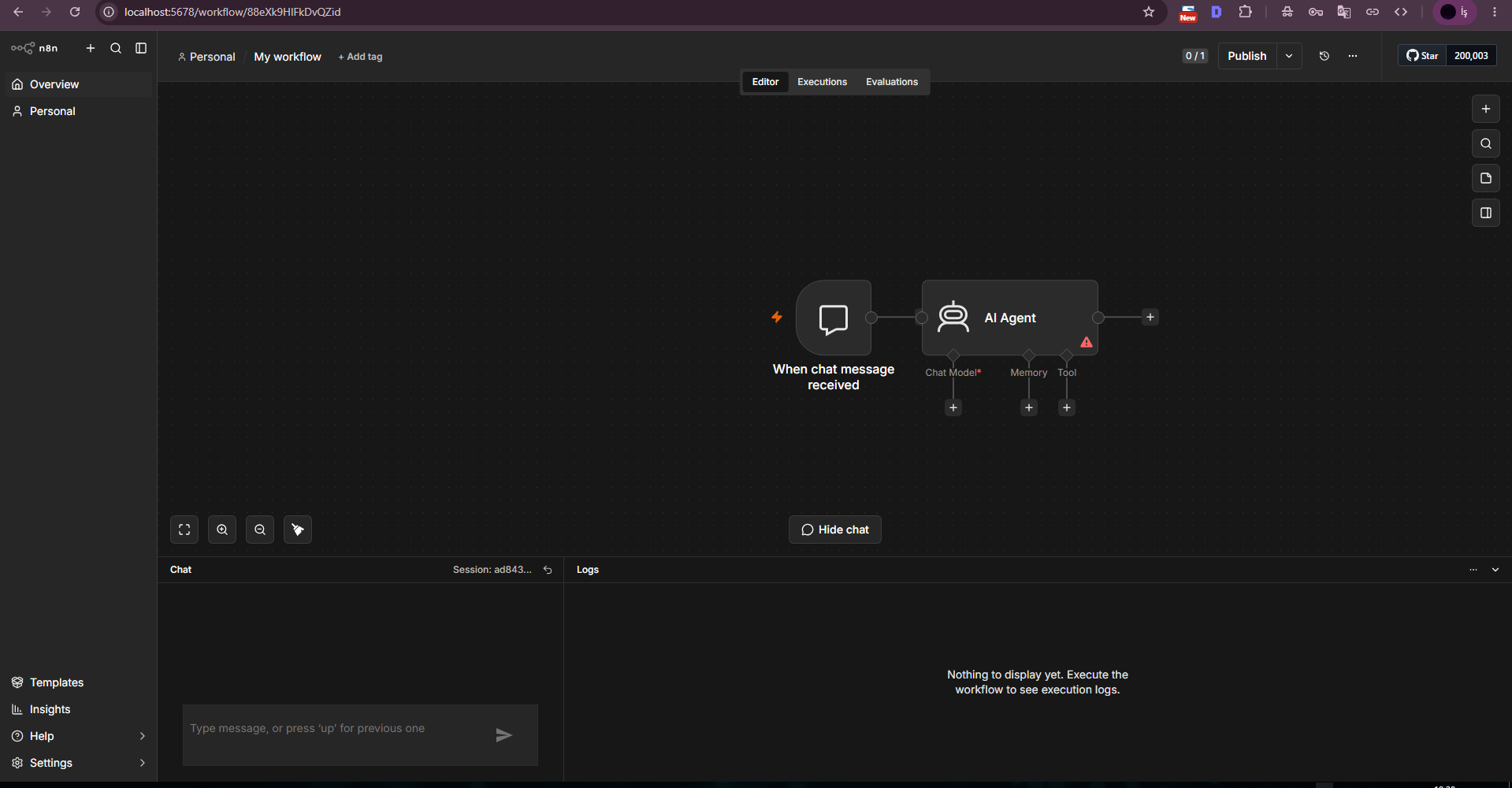Collapse the sidebar with panel toggle icon
This screenshot has width=1512, height=788.
(x=141, y=48)
